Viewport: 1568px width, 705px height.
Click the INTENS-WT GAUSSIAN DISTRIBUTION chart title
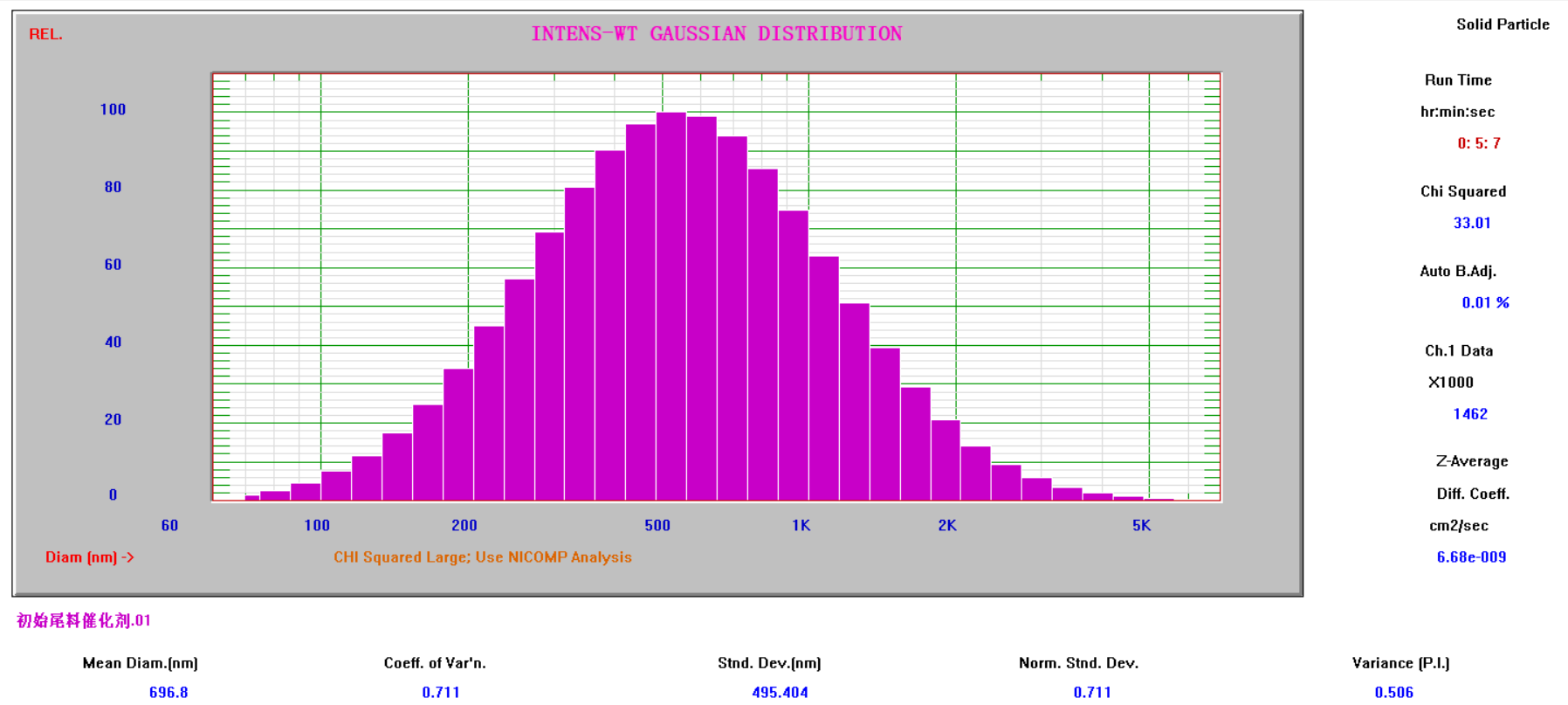(x=716, y=34)
